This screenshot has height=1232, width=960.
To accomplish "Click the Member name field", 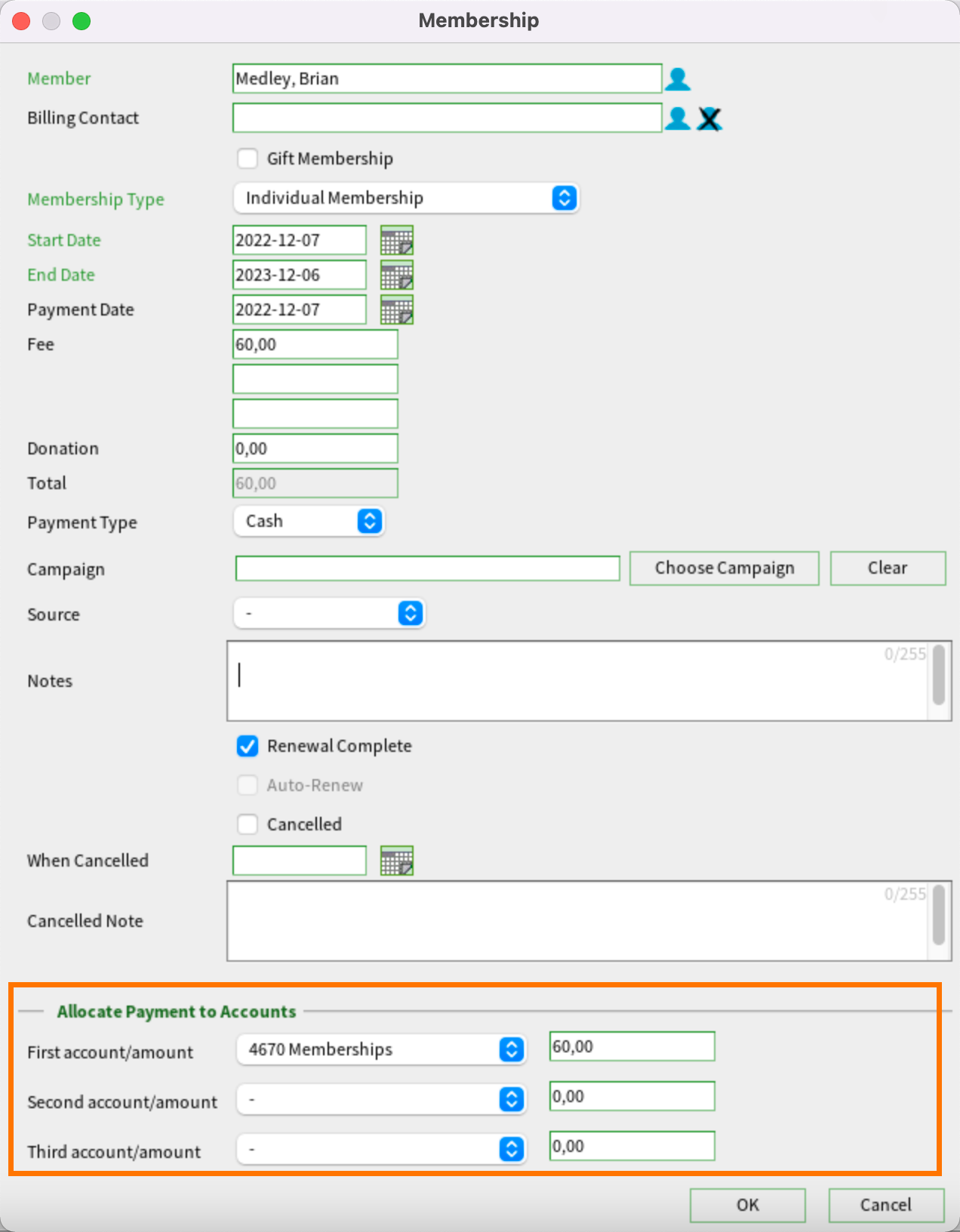I will (x=448, y=79).
